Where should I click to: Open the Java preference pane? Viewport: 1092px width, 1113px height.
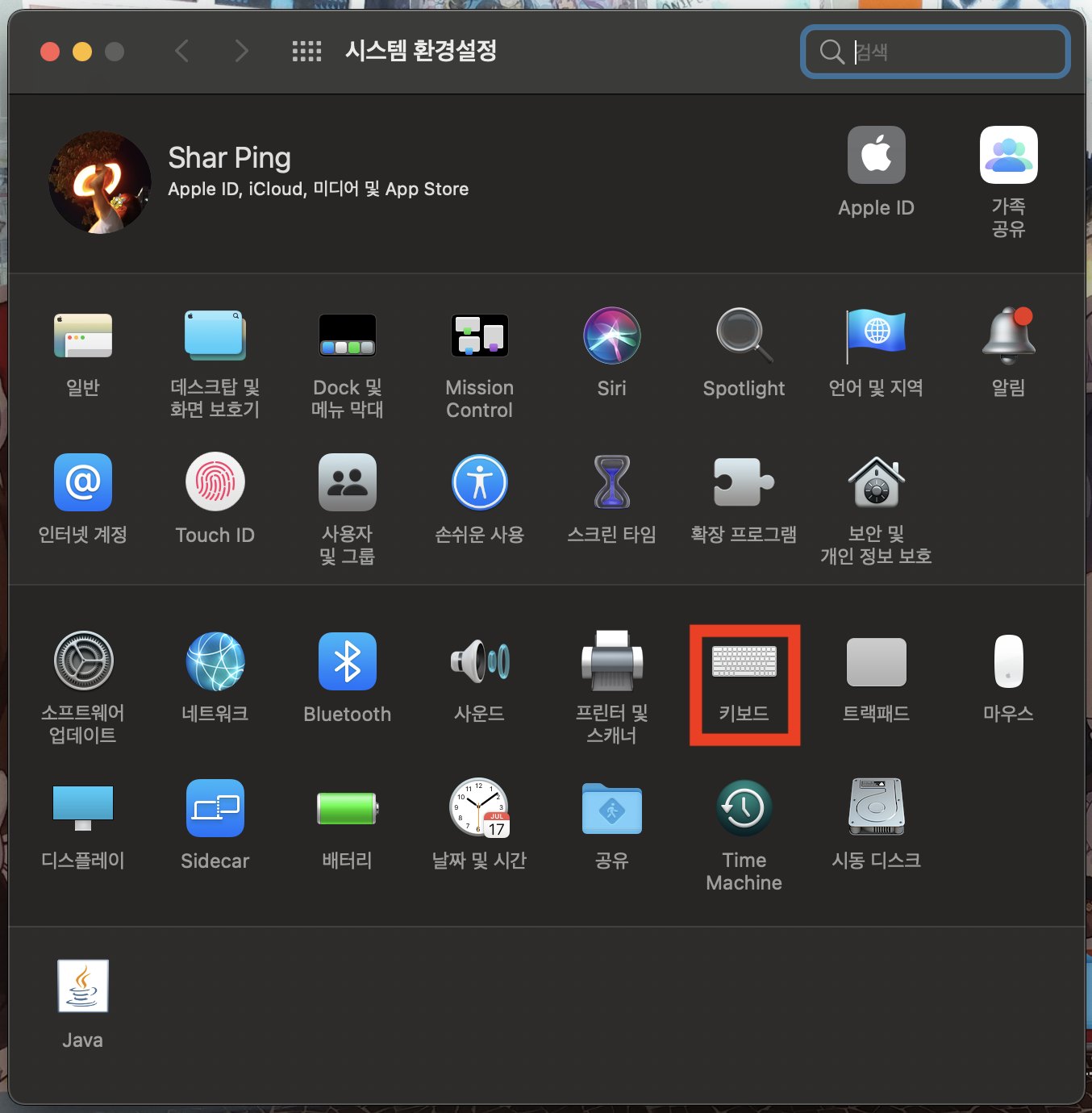(x=83, y=986)
